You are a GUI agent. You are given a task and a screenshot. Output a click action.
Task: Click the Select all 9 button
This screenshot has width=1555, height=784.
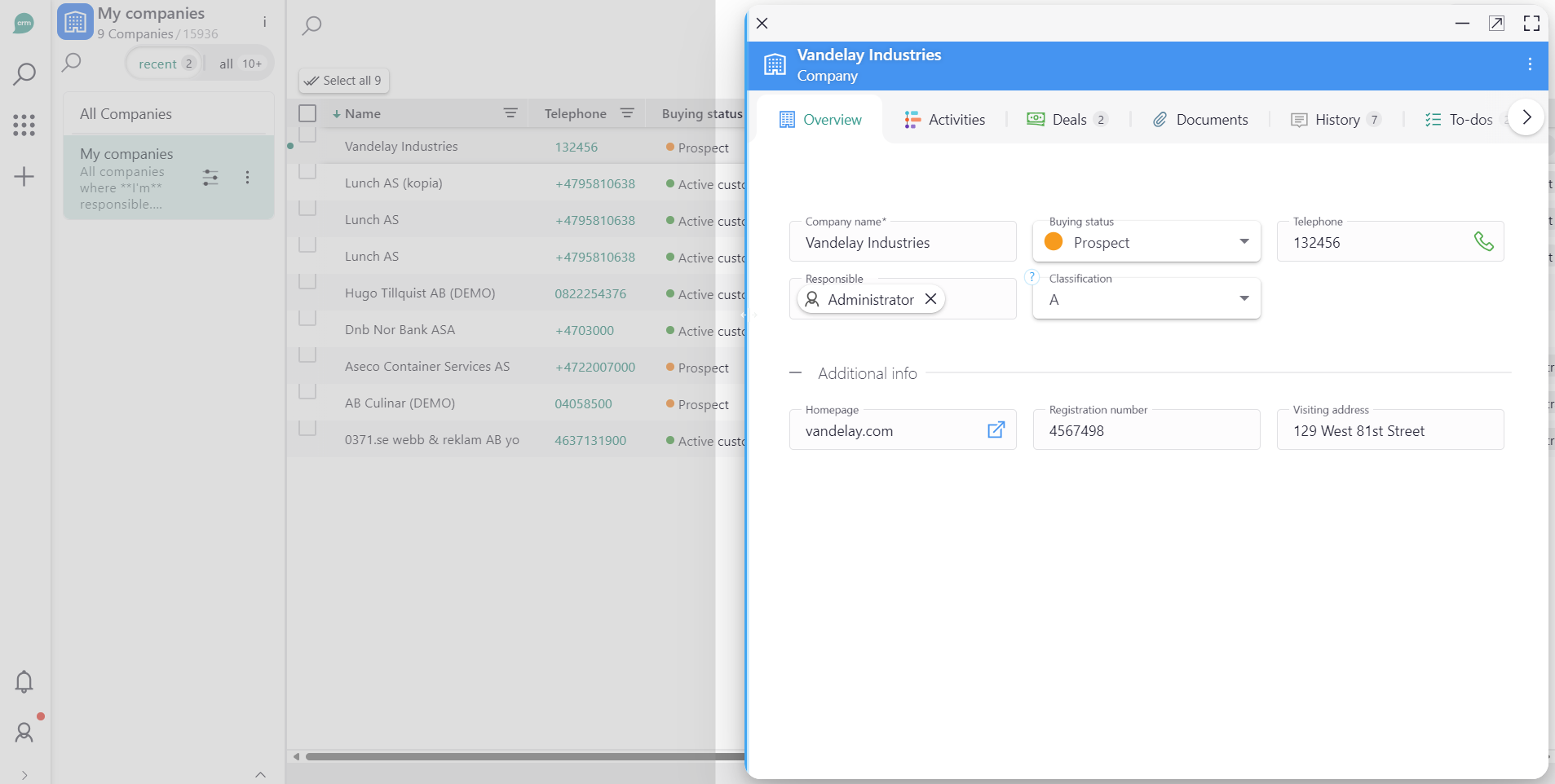click(343, 81)
